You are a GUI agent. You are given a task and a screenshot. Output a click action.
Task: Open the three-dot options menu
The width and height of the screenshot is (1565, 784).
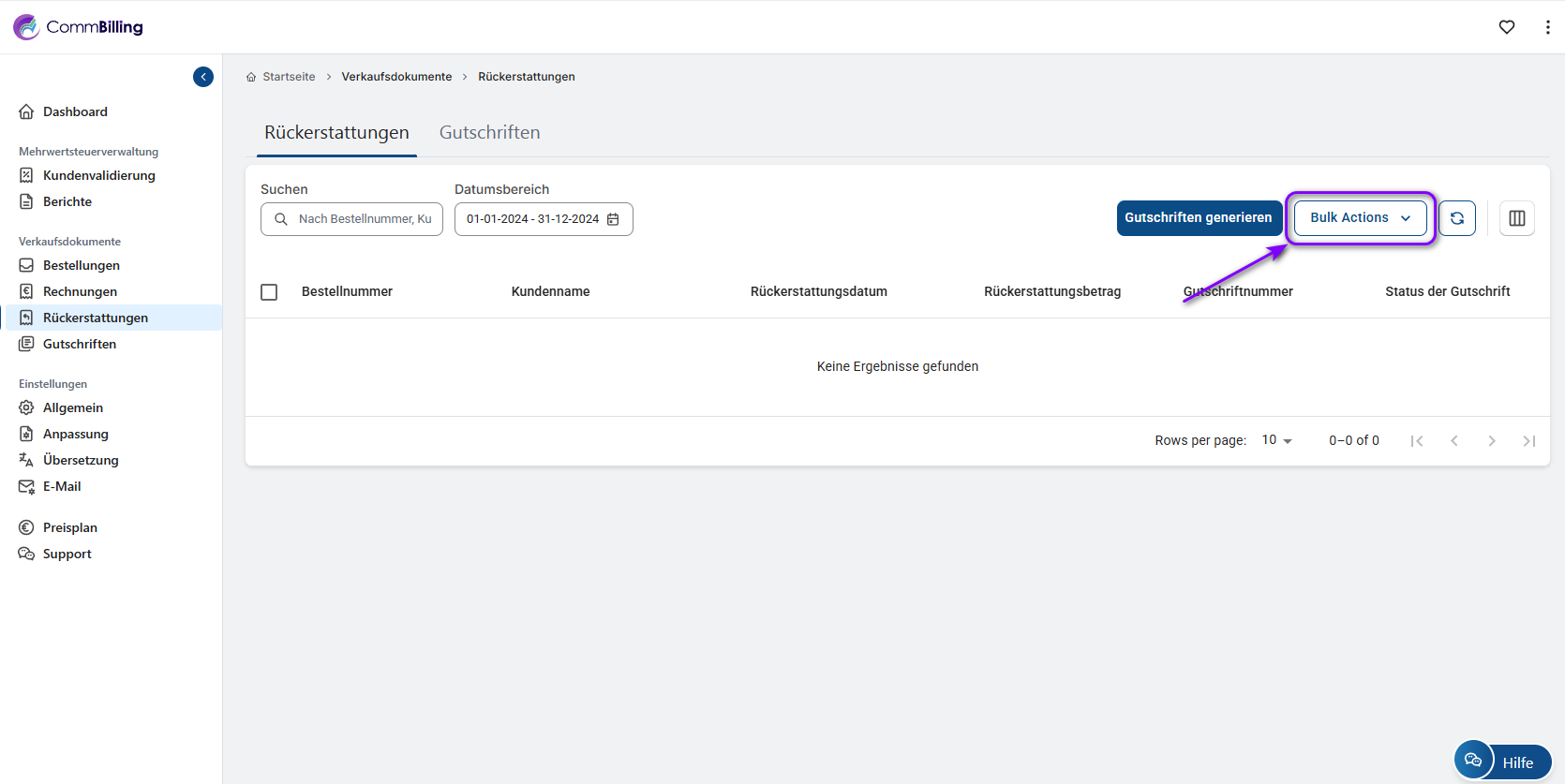click(1547, 27)
